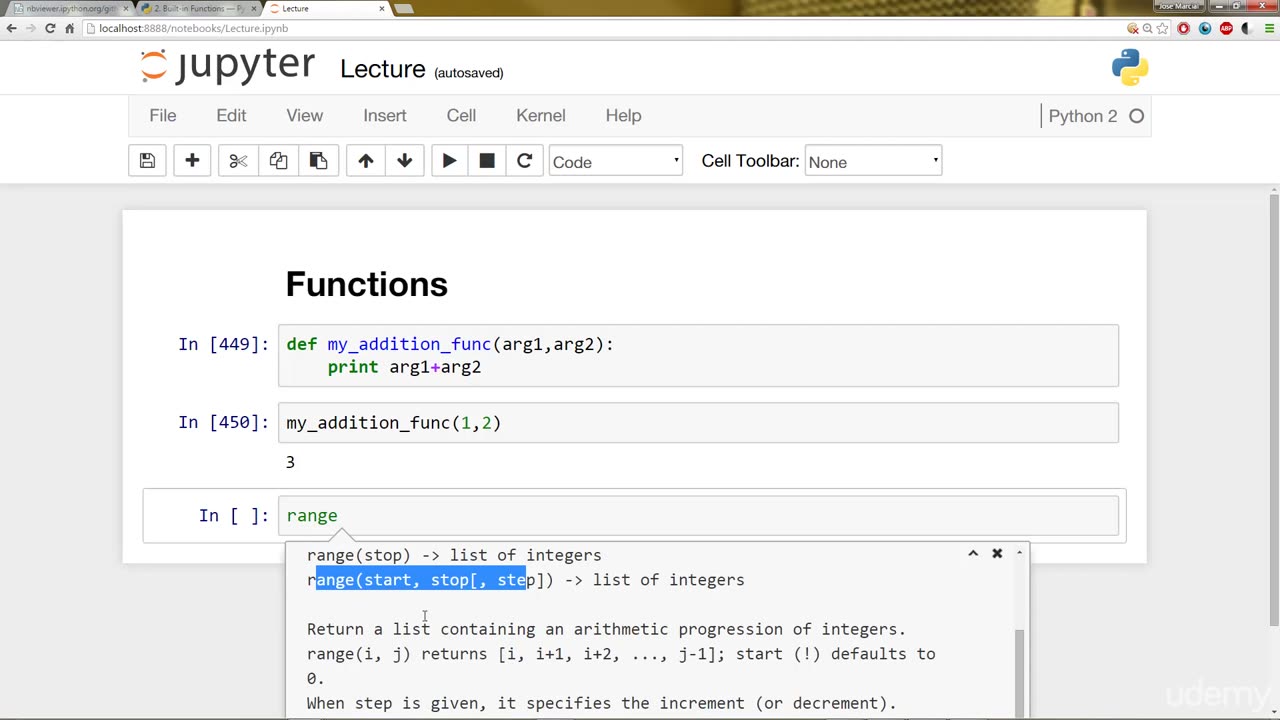Open the Insert menu
1280x720 pixels.
(385, 116)
